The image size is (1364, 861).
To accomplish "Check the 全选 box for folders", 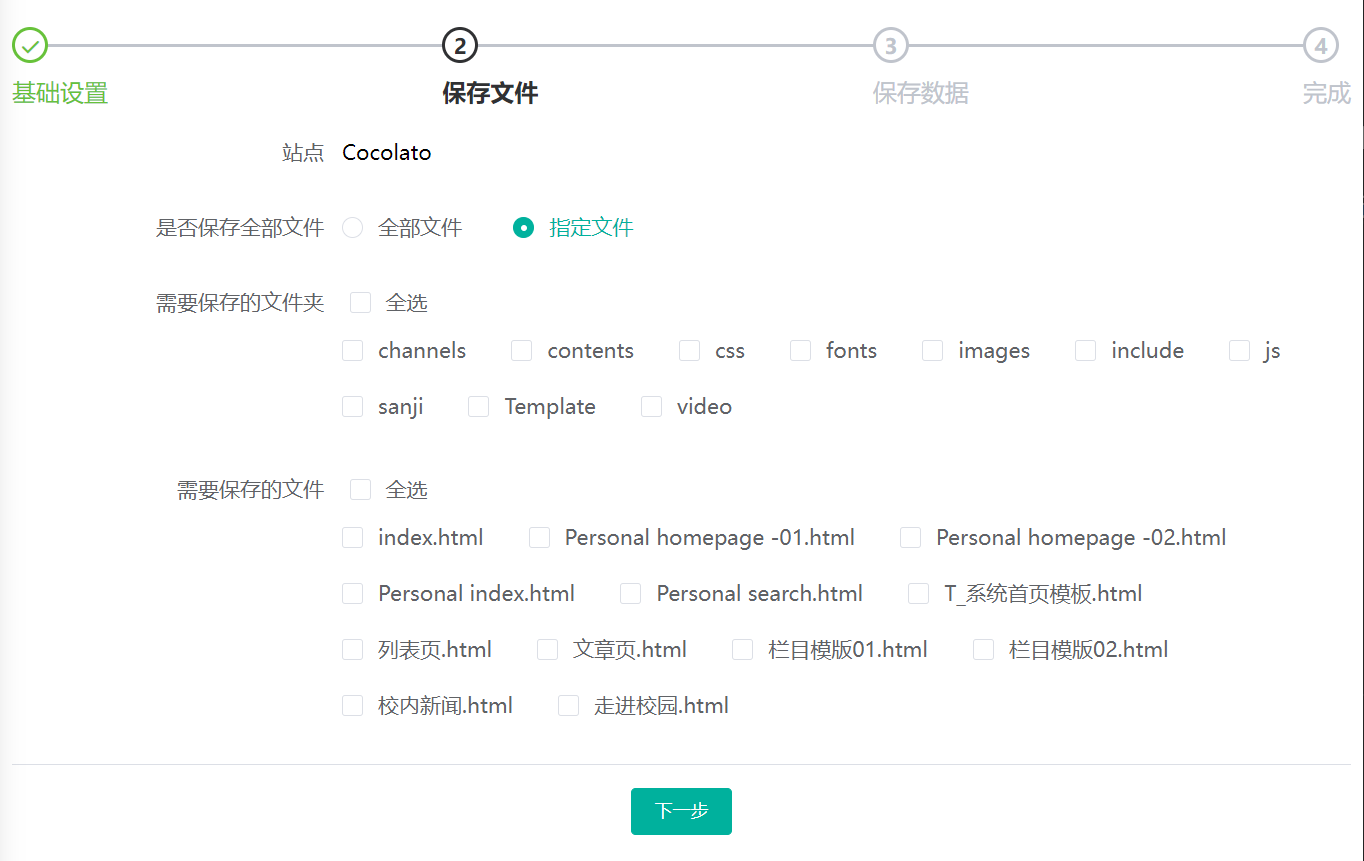I will (x=360, y=302).
